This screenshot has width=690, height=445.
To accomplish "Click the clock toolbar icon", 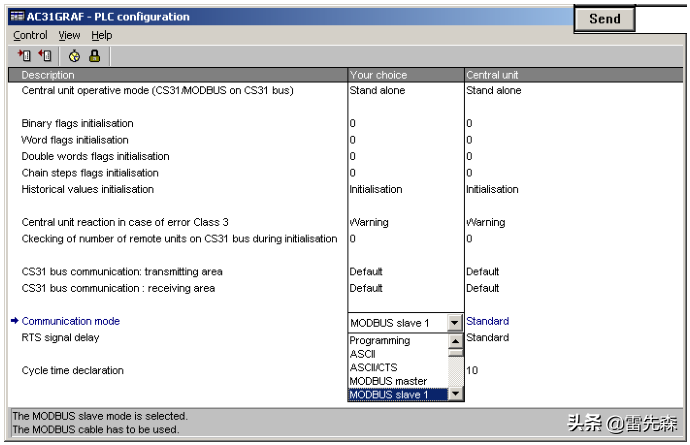I will click(x=74, y=56).
